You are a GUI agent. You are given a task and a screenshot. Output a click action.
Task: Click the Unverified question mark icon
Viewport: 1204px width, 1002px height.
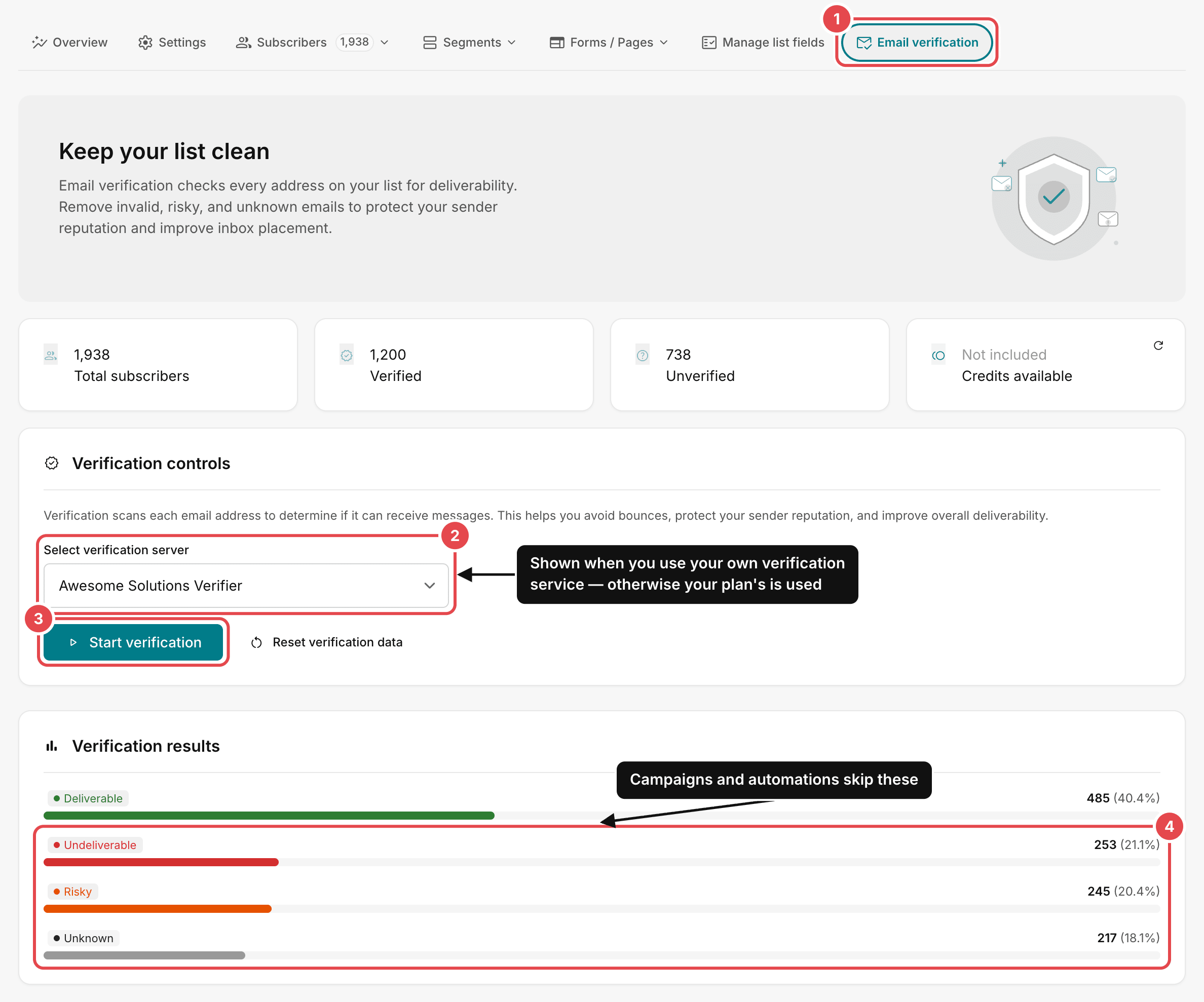pos(643,356)
